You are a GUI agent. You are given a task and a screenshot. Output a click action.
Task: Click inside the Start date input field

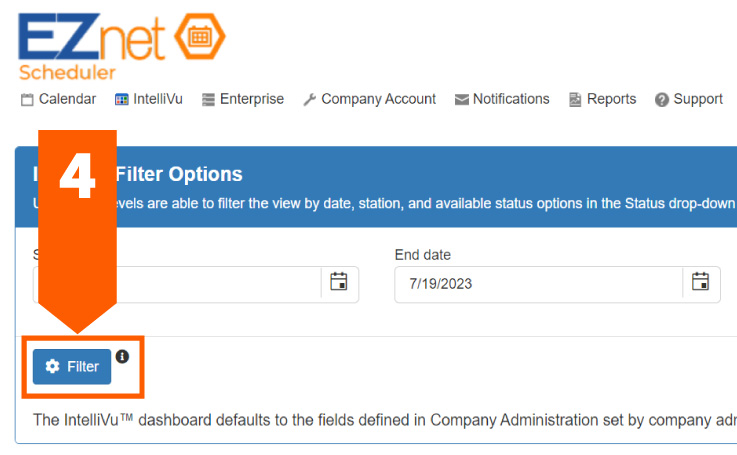click(220, 284)
